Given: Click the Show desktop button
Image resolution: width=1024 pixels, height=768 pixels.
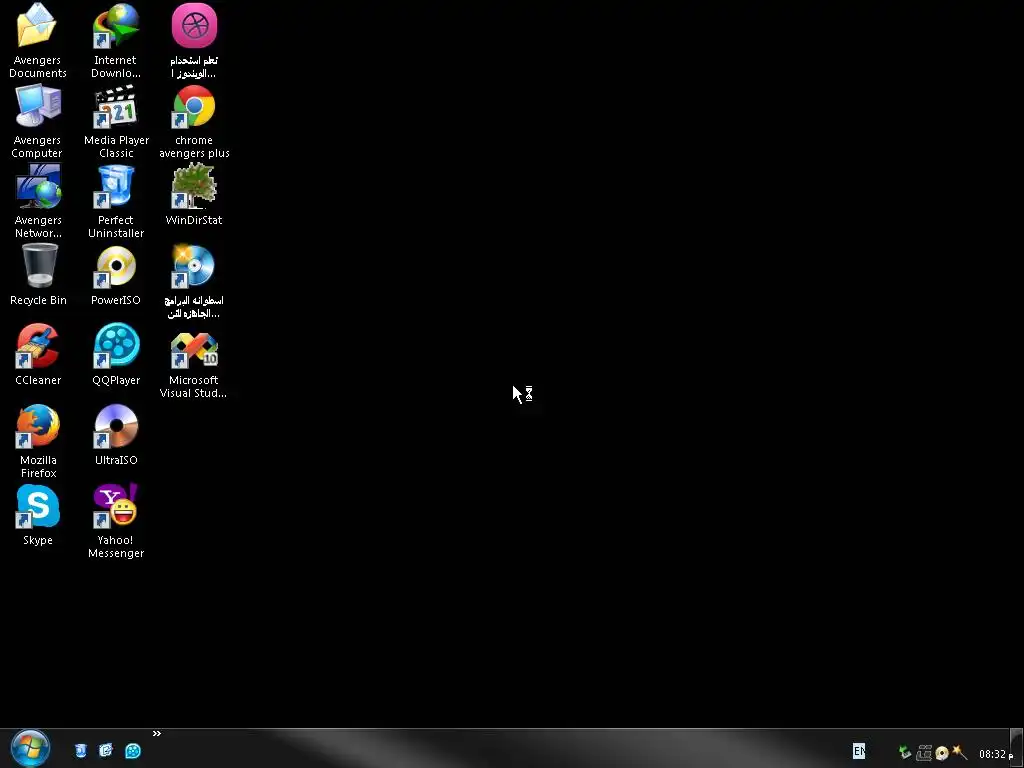Looking at the screenshot, I should pyautogui.click(x=1016, y=748).
